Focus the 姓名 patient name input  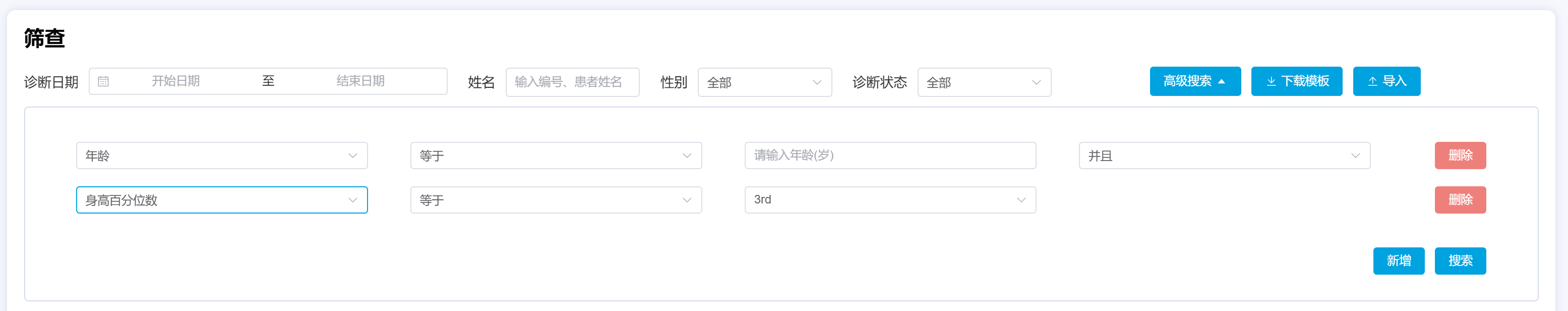tap(572, 82)
